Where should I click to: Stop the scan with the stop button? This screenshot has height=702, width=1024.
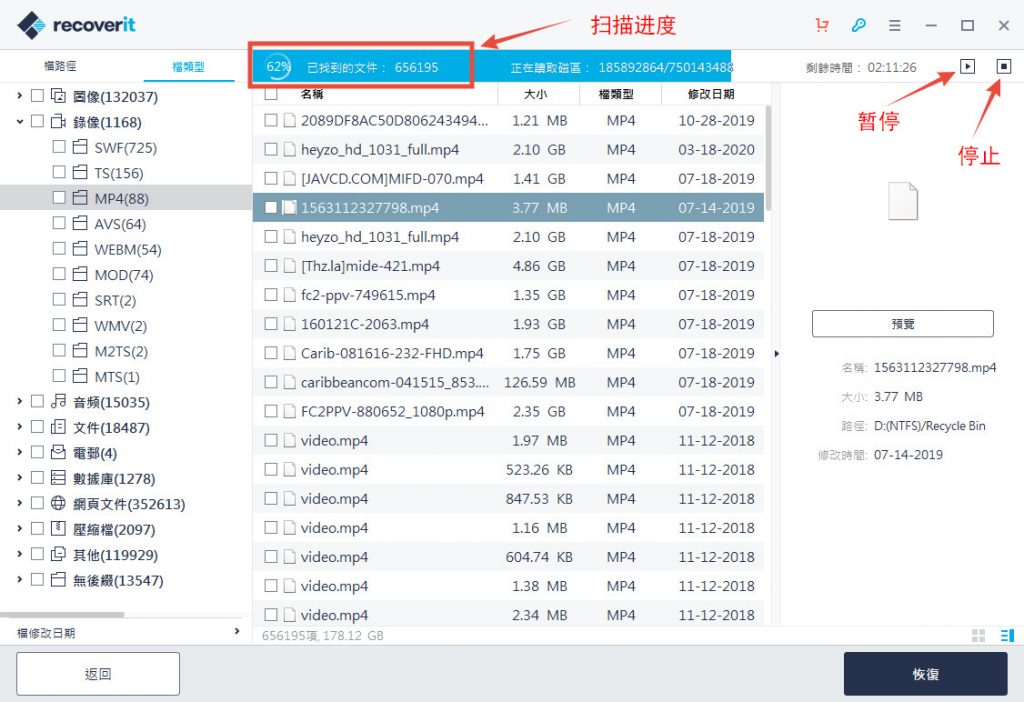(1004, 67)
